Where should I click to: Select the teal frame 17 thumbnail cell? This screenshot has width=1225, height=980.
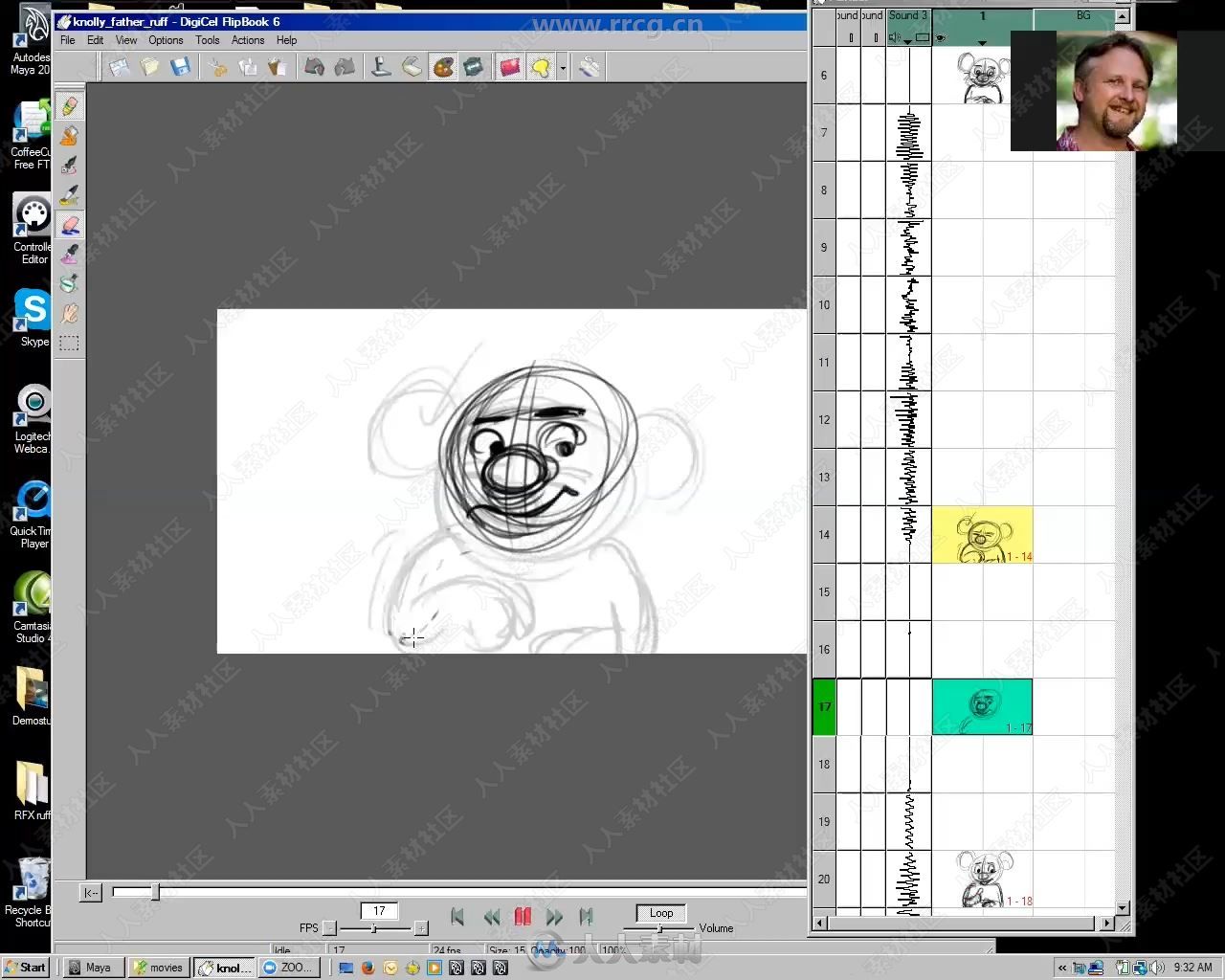pos(982,707)
